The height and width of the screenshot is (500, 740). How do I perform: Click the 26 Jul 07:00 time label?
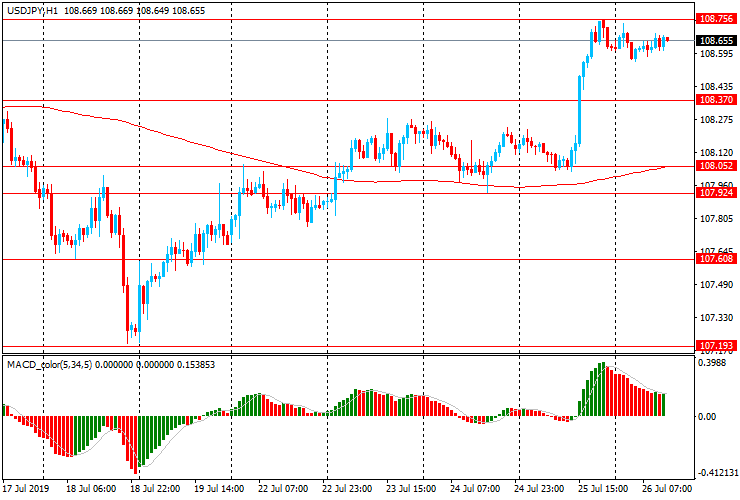(667, 488)
